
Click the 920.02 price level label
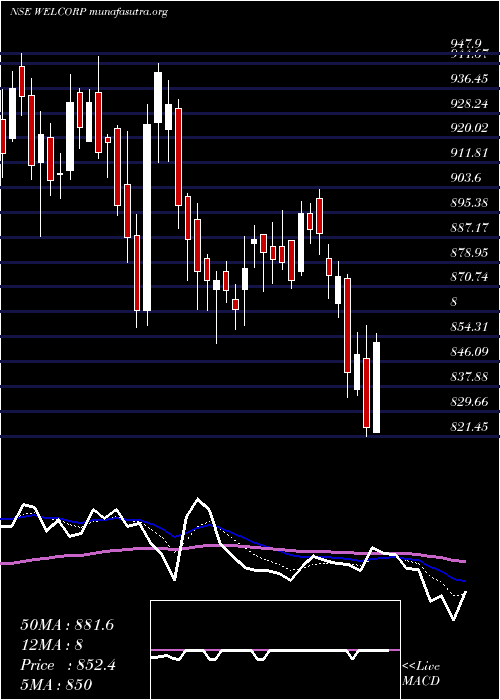(469, 129)
